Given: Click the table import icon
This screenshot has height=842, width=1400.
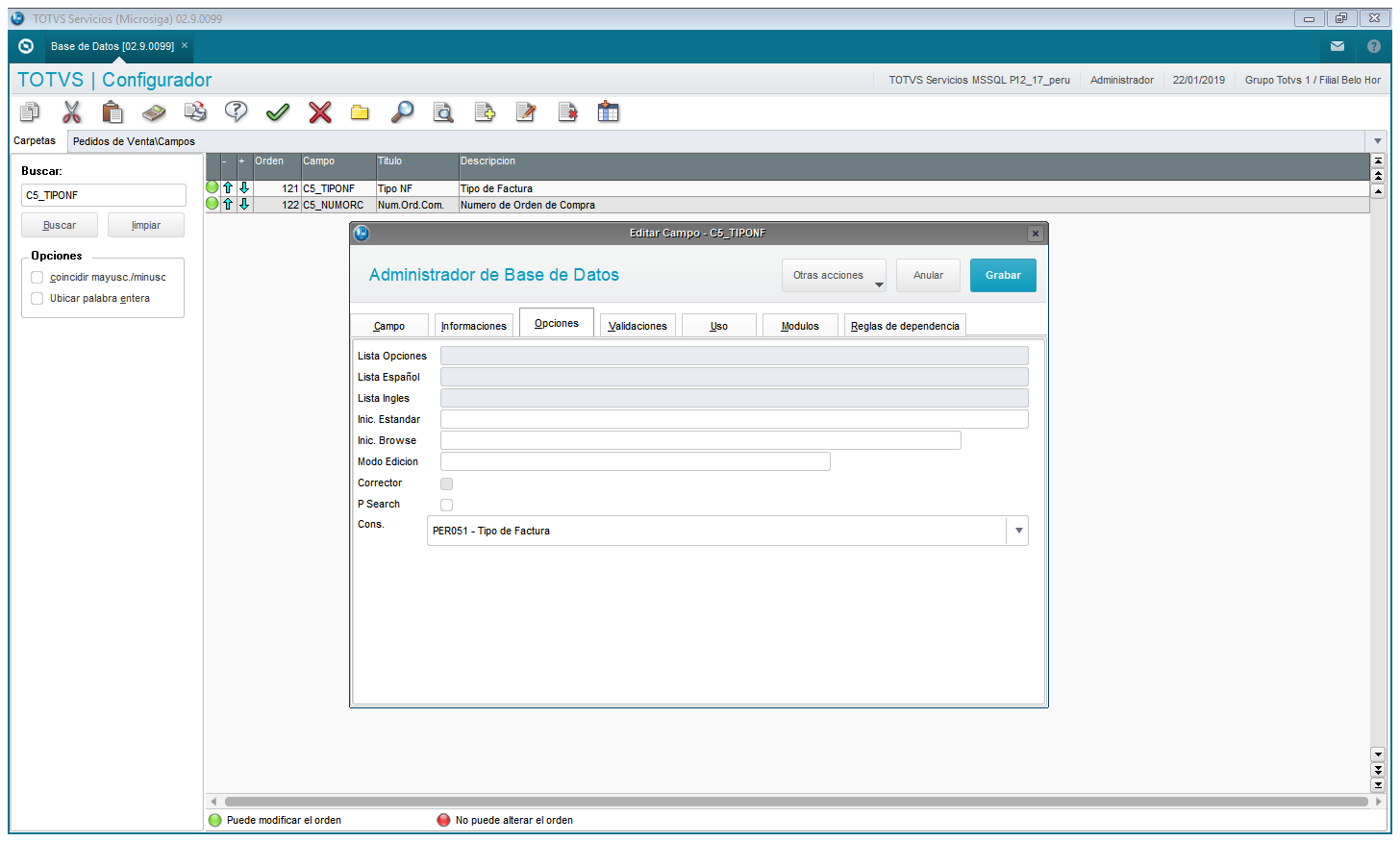Looking at the screenshot, I should click(x=609, y=112).
